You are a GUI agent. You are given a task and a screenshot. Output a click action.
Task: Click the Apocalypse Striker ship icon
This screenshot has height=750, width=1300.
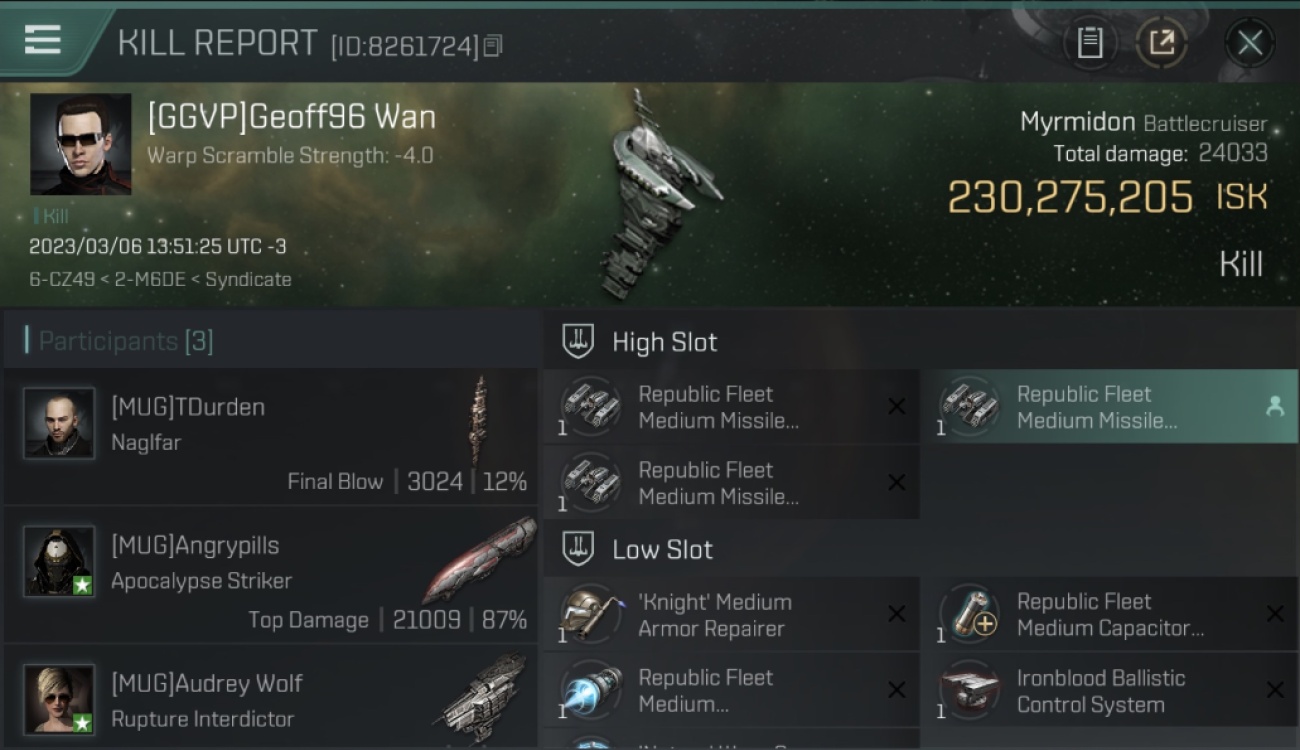(x=480, y=558)
